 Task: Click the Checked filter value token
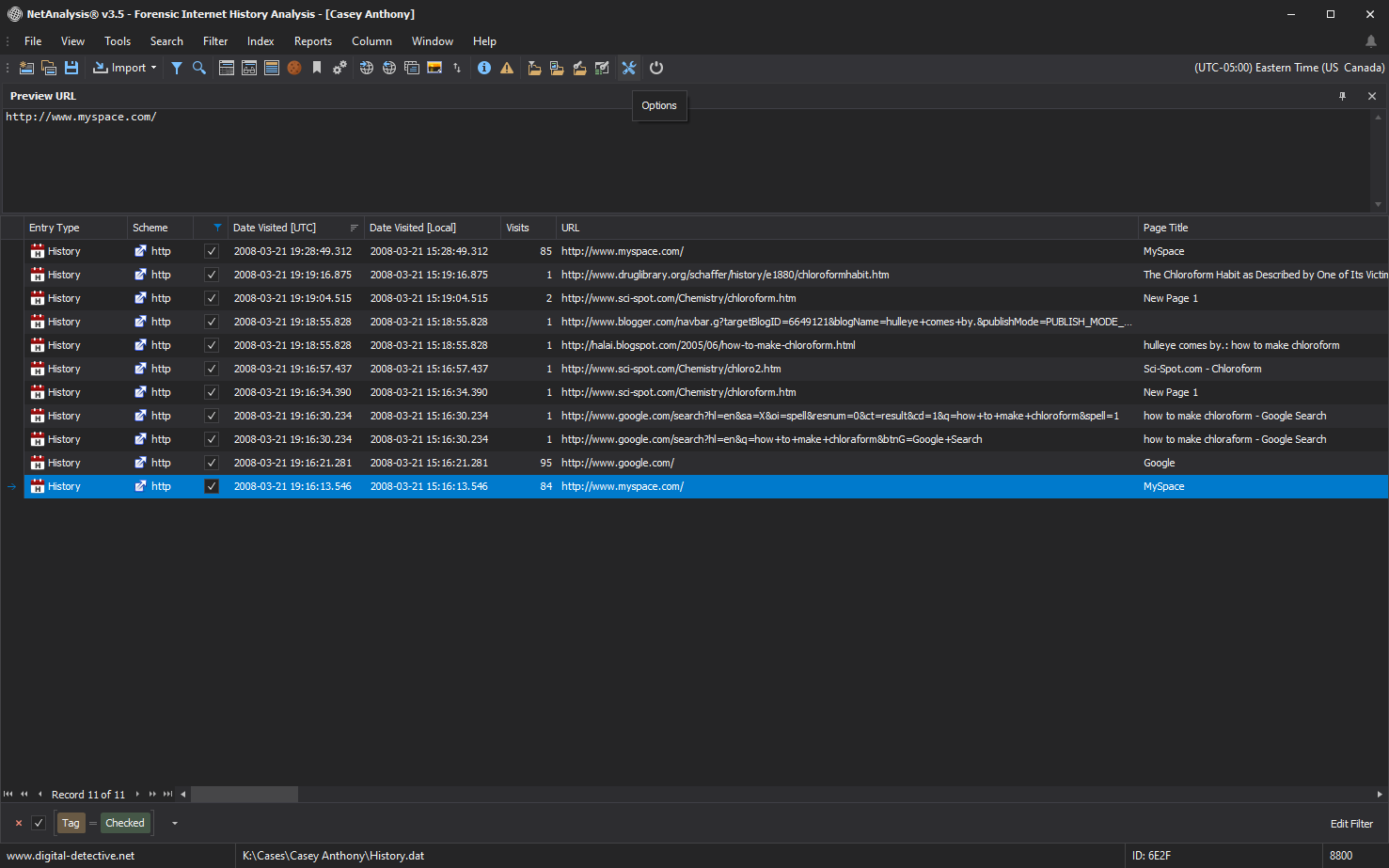point(125,823)
